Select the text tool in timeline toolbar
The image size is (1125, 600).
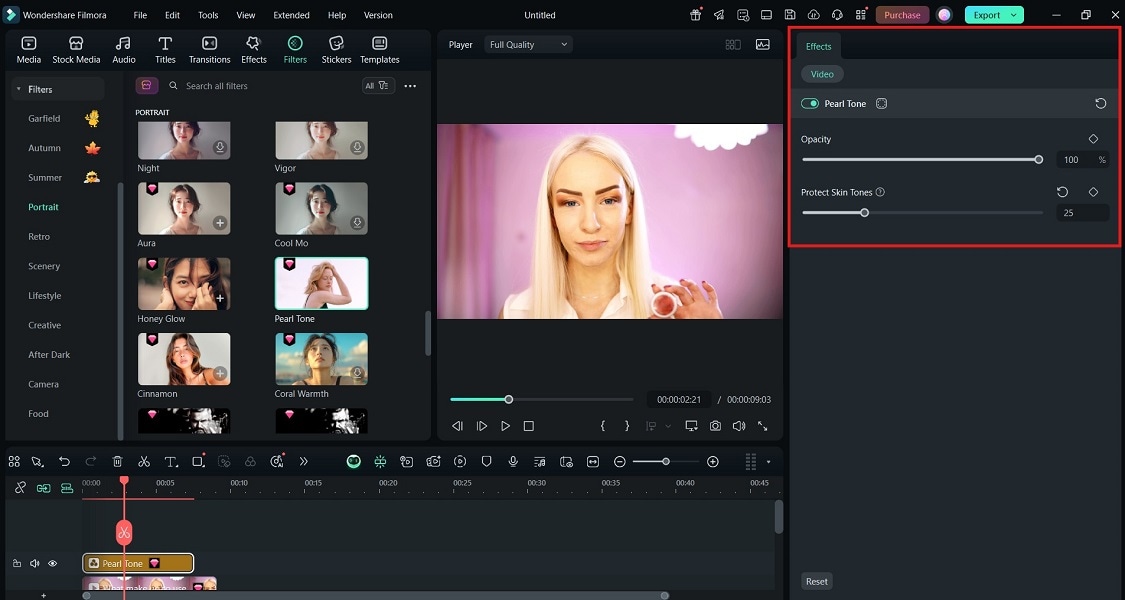[171, 461]
